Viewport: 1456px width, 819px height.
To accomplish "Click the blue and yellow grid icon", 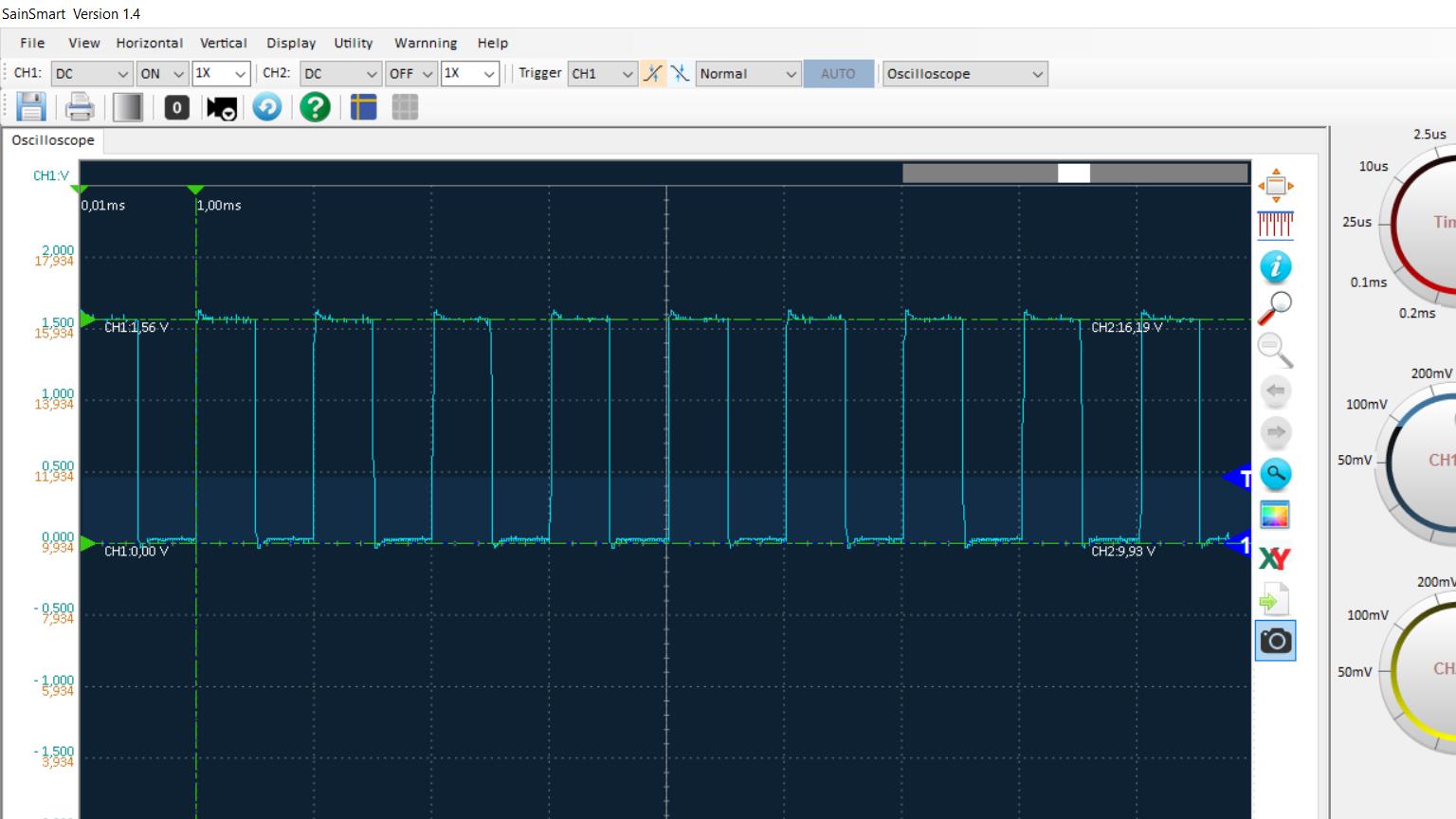I will pyautogui.click(x=363, y=107).
